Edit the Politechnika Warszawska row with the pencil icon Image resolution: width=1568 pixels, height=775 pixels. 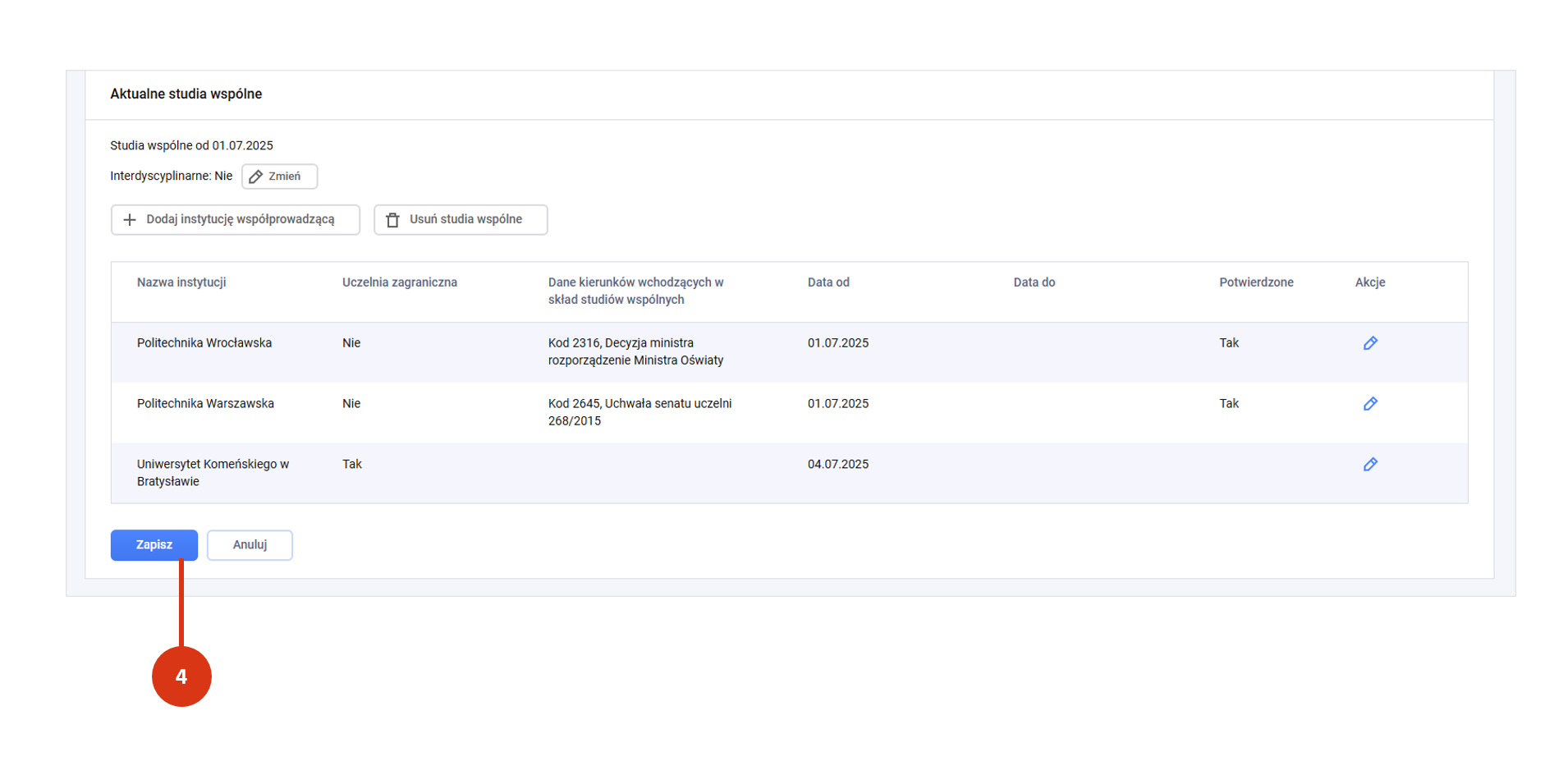click(x=1370, y=404)
